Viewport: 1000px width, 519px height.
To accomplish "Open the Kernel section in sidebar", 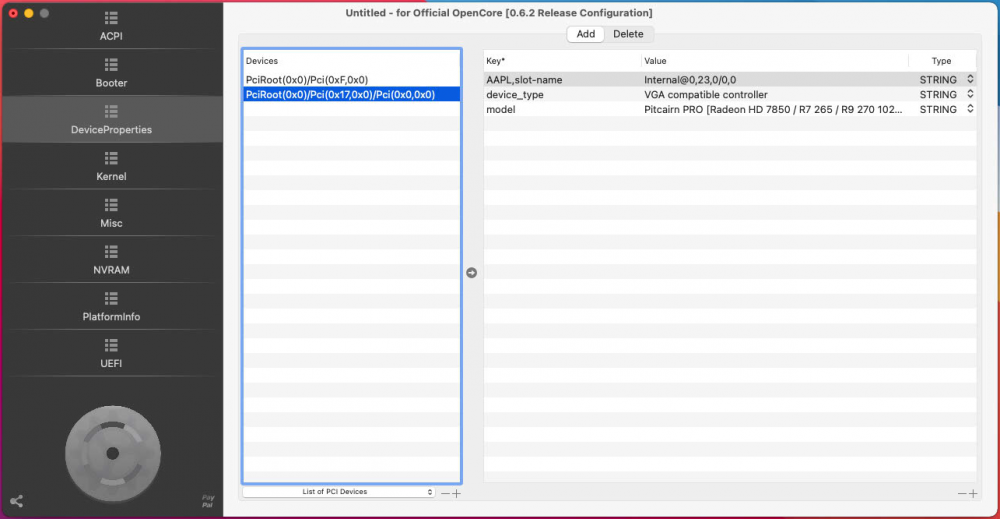I will [111, 166].
